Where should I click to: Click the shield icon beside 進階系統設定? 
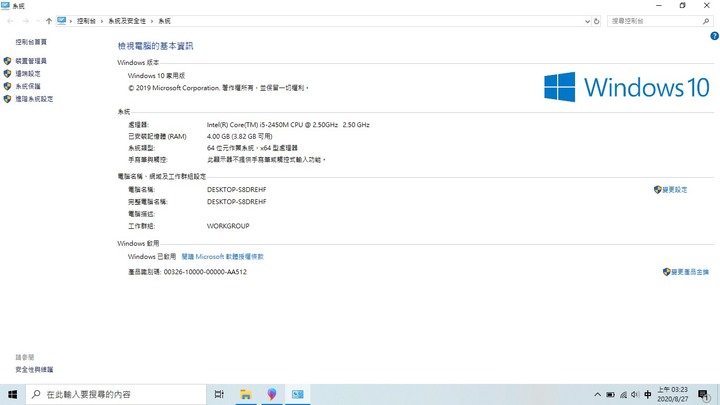[x=7, y=99]
